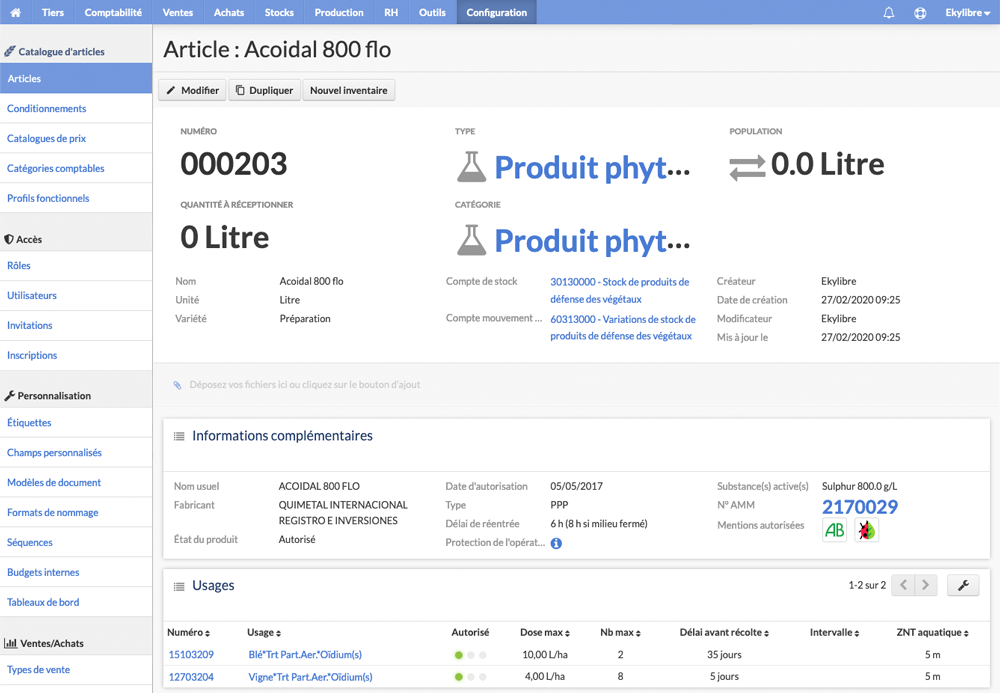
Task: Open the Tiers menu
Action: (x=53, y=12)
